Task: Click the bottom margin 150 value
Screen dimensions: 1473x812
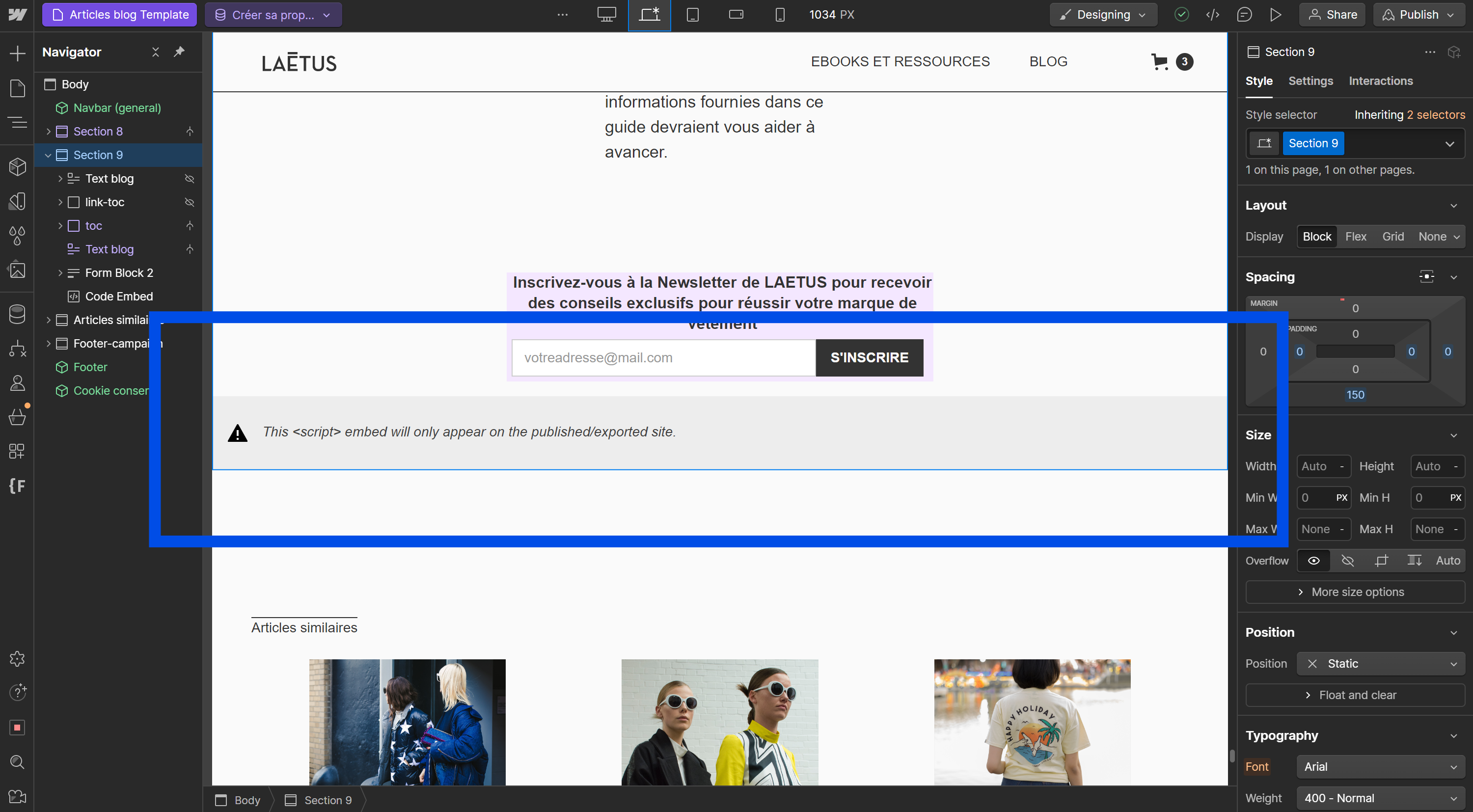Action: (x=1355, y=395)
